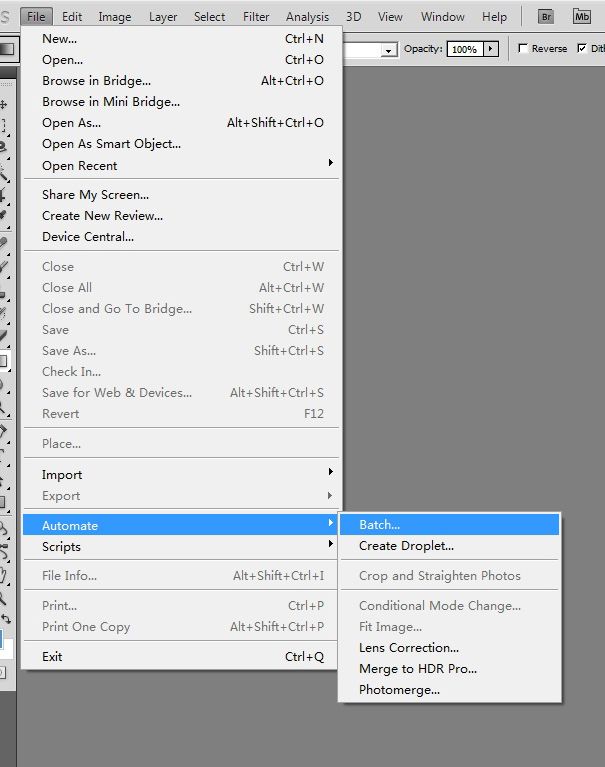Open the options bar mode dropdown arrow
Image resolution: width=605 pixels, height=767 pixels.
[388, 50]
